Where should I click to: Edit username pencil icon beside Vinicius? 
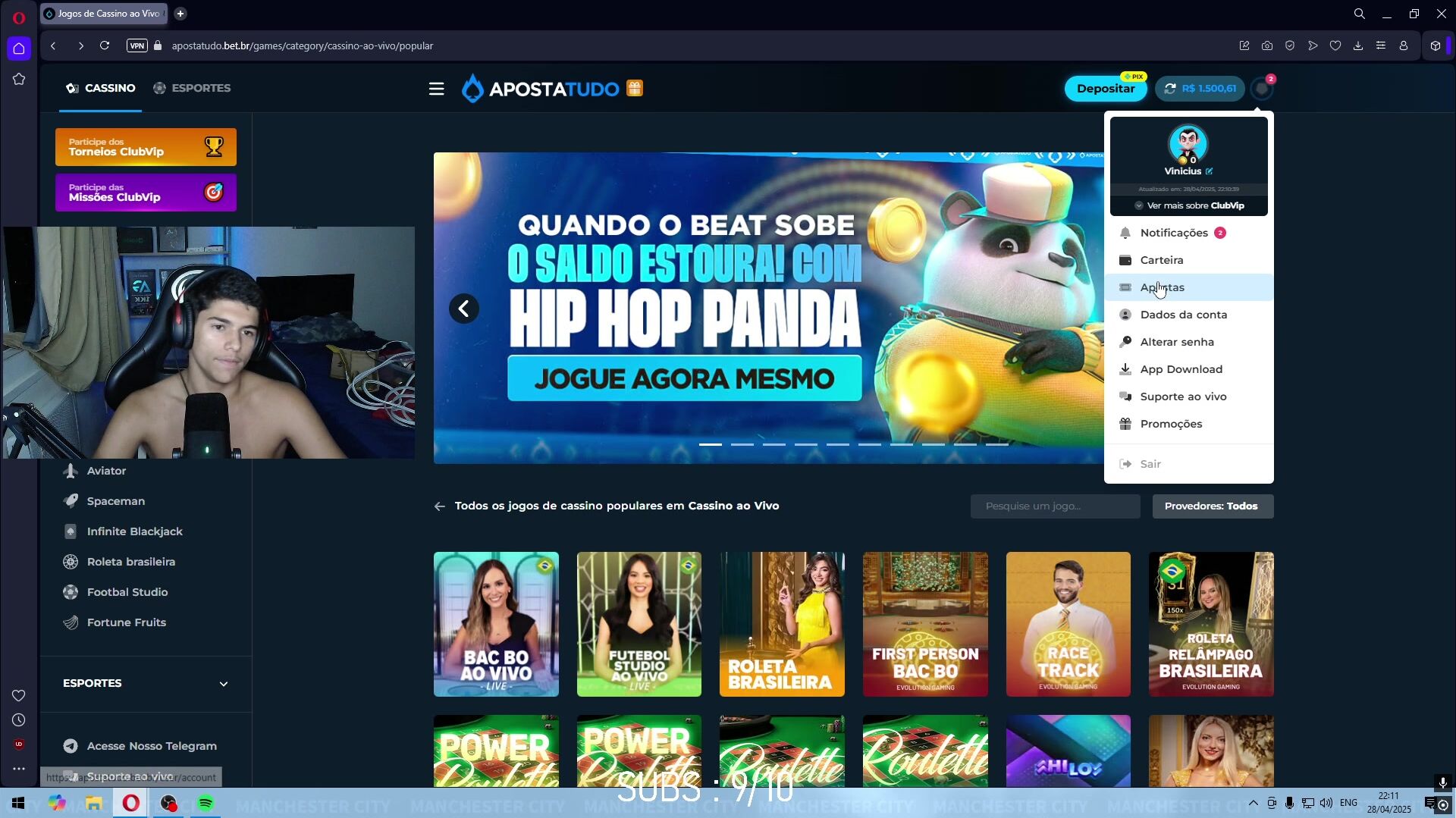click(1209, 171)
